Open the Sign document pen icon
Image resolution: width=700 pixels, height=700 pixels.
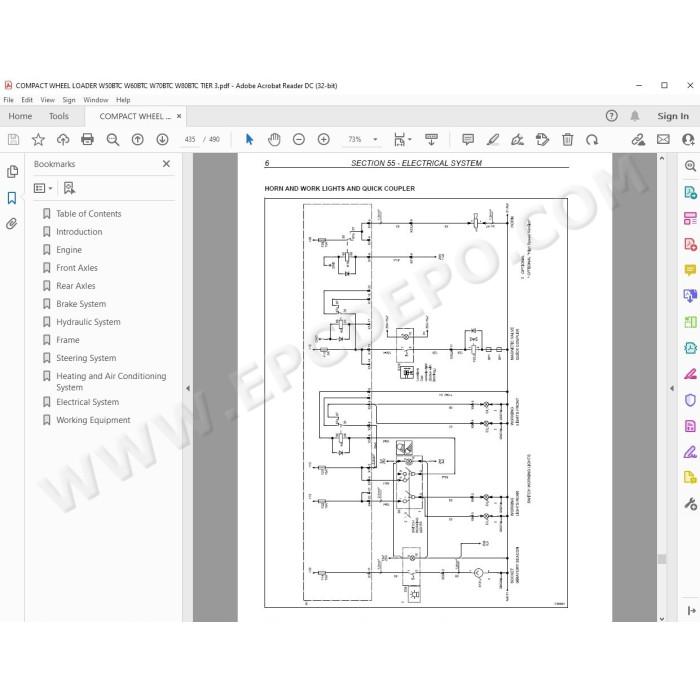point(517,140)
